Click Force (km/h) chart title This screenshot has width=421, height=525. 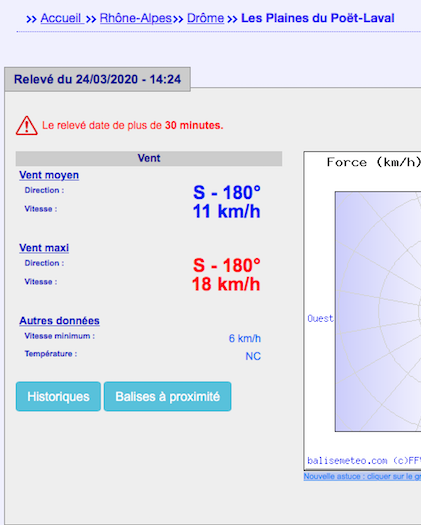click(x=373, y=162)
